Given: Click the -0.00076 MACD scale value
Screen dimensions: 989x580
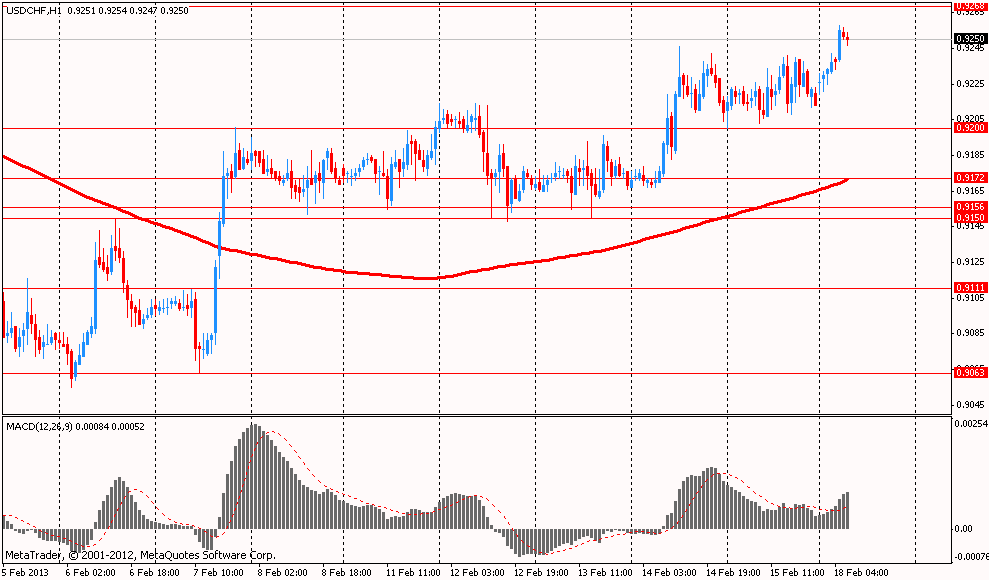Looking at the screenshot, I should (x=973, y=556).
